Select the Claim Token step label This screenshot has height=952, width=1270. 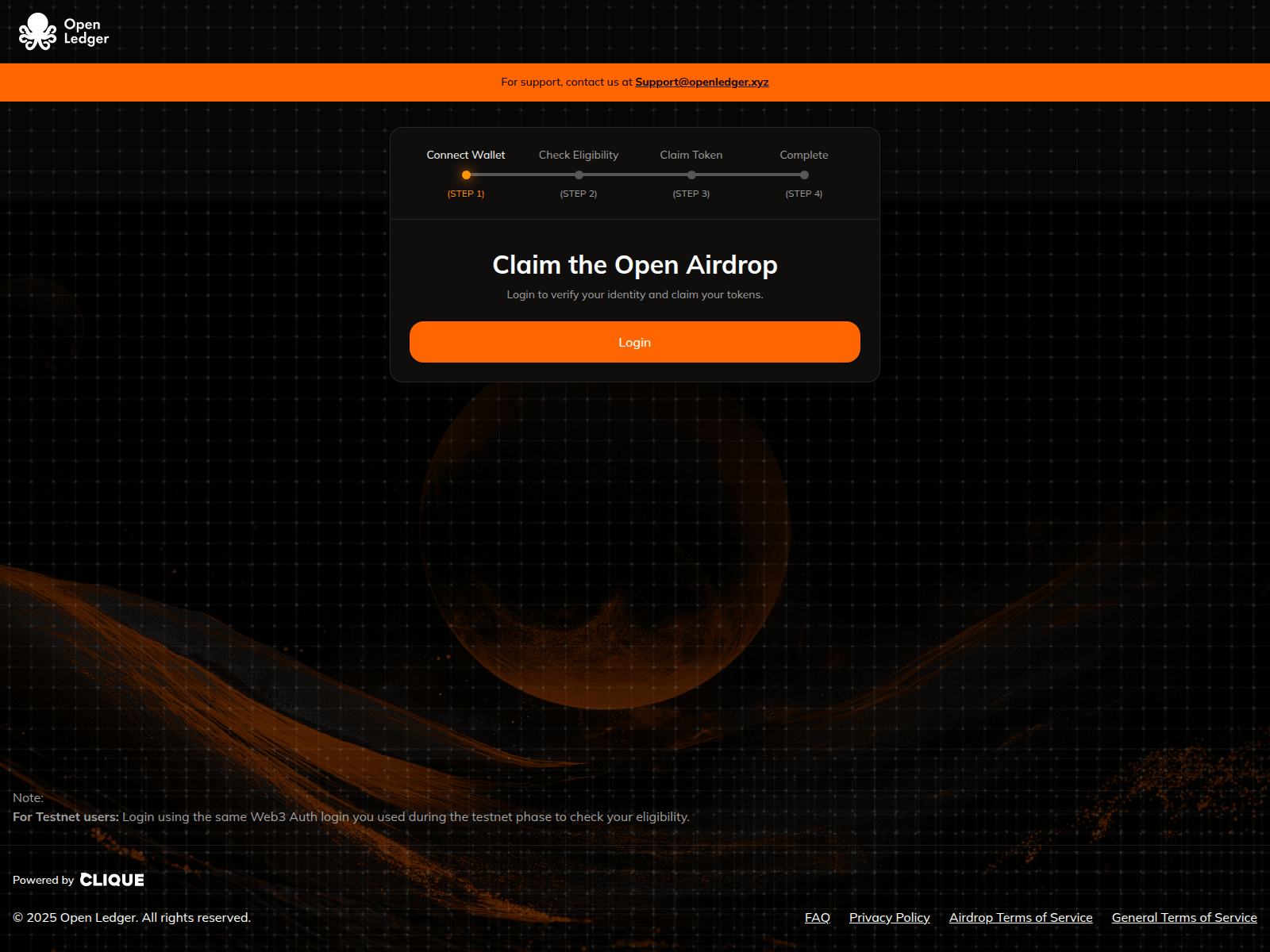(x=691, y=155)
